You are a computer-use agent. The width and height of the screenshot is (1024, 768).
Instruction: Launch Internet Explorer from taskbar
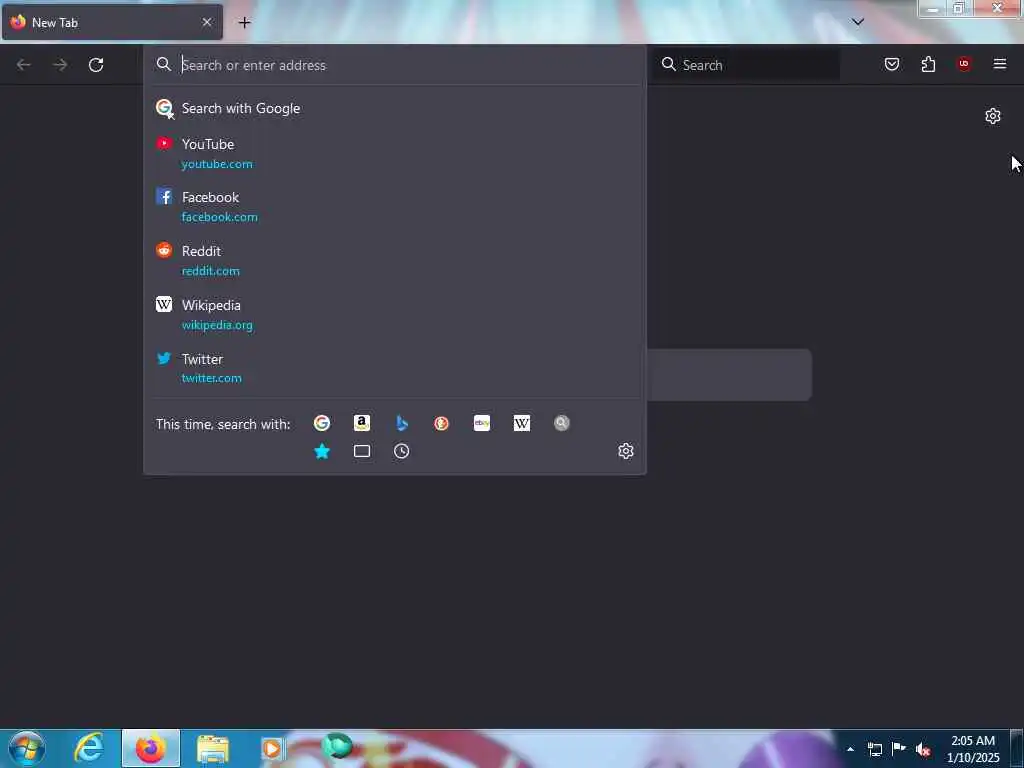click(x=89, y=748)
